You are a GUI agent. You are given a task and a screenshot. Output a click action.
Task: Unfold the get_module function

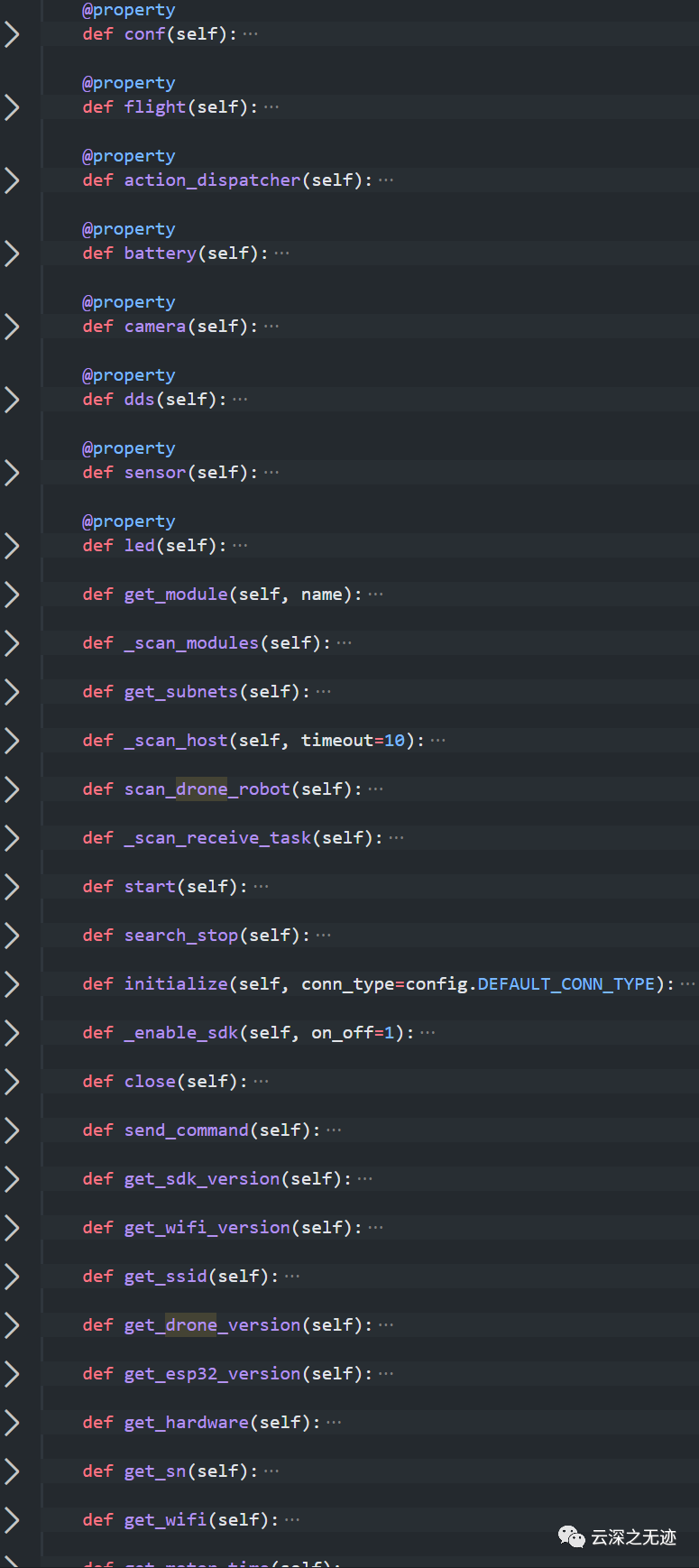(x=12, y=595)
